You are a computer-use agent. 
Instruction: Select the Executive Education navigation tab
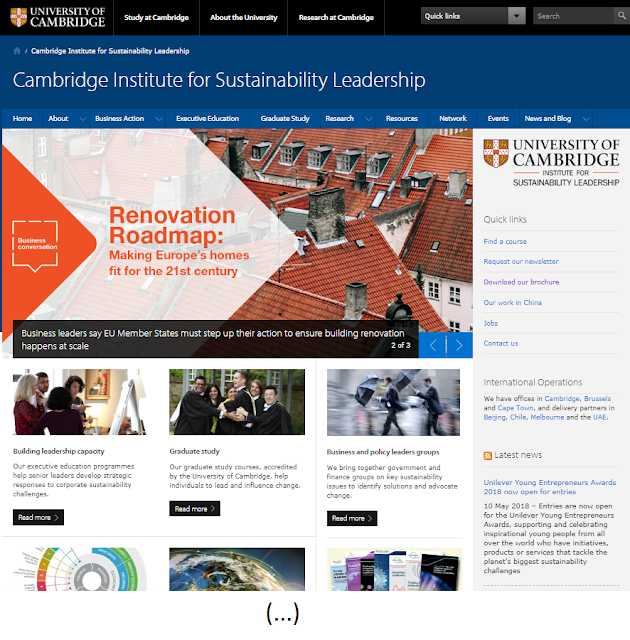(x=207, y=118)
